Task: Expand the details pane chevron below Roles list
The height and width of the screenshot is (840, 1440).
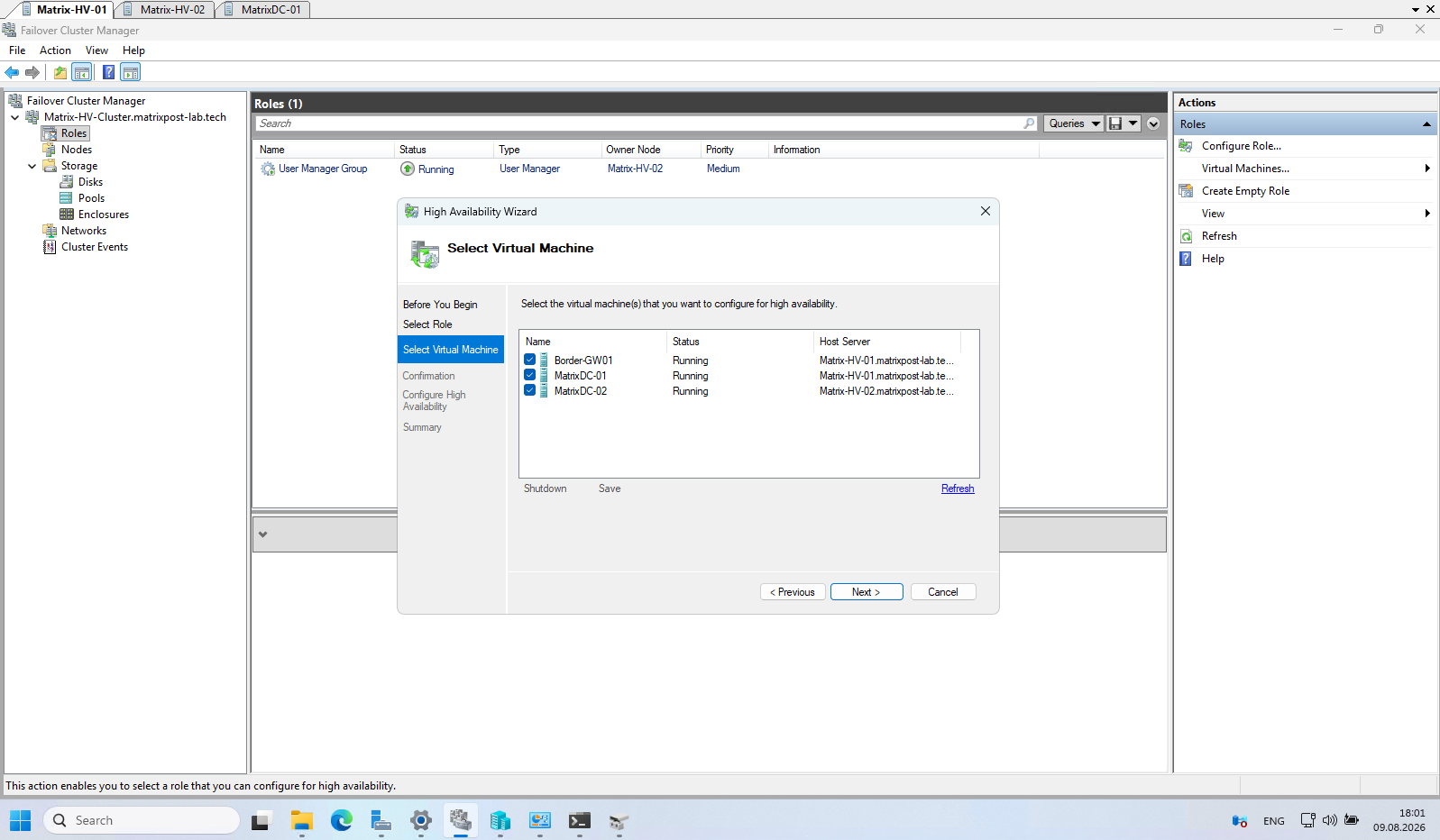Action: (263, 534)
